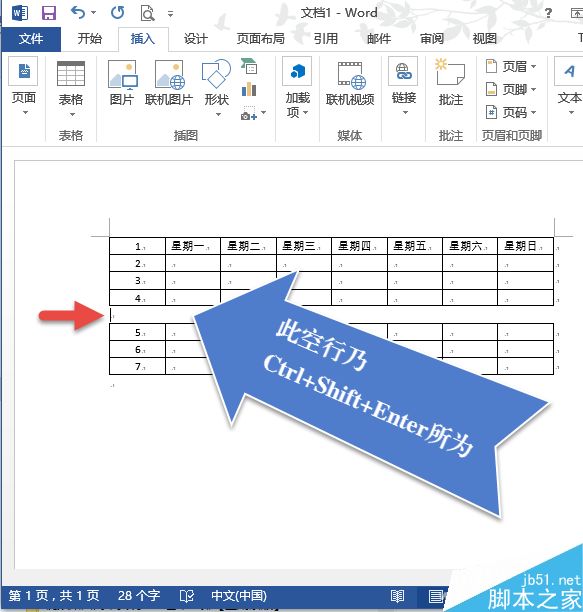
Task: Click the 页面 (Pages) icon
Action: tap(23, 71)
